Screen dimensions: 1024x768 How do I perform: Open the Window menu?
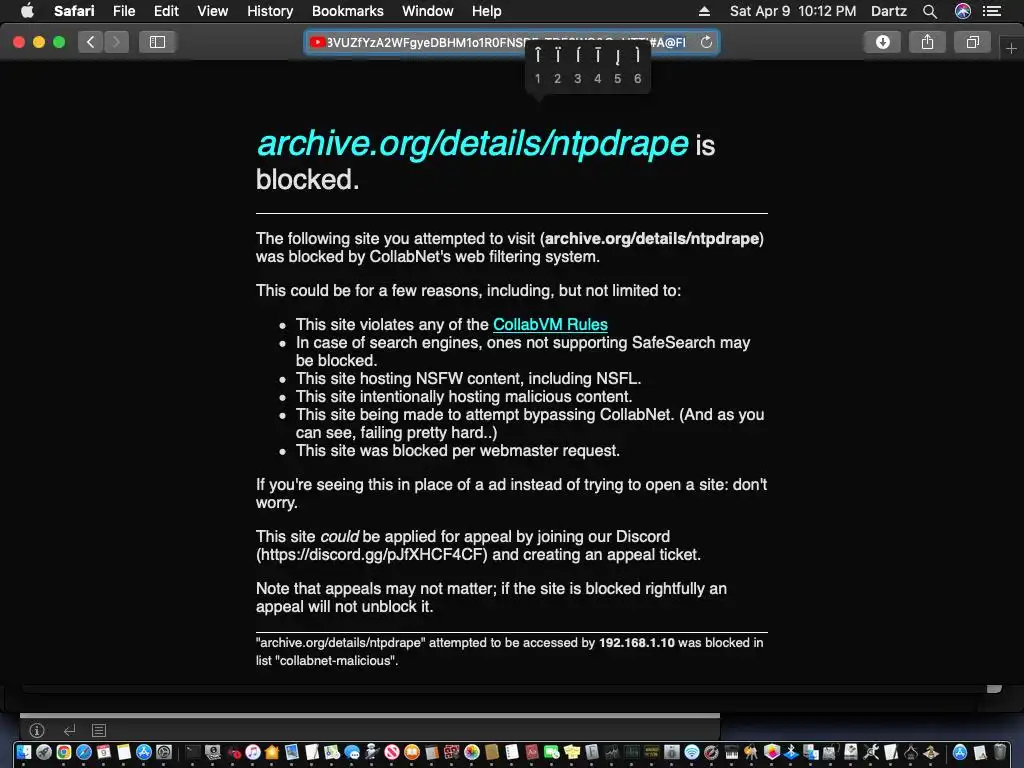pyautogui.click(x=427, y=11)
